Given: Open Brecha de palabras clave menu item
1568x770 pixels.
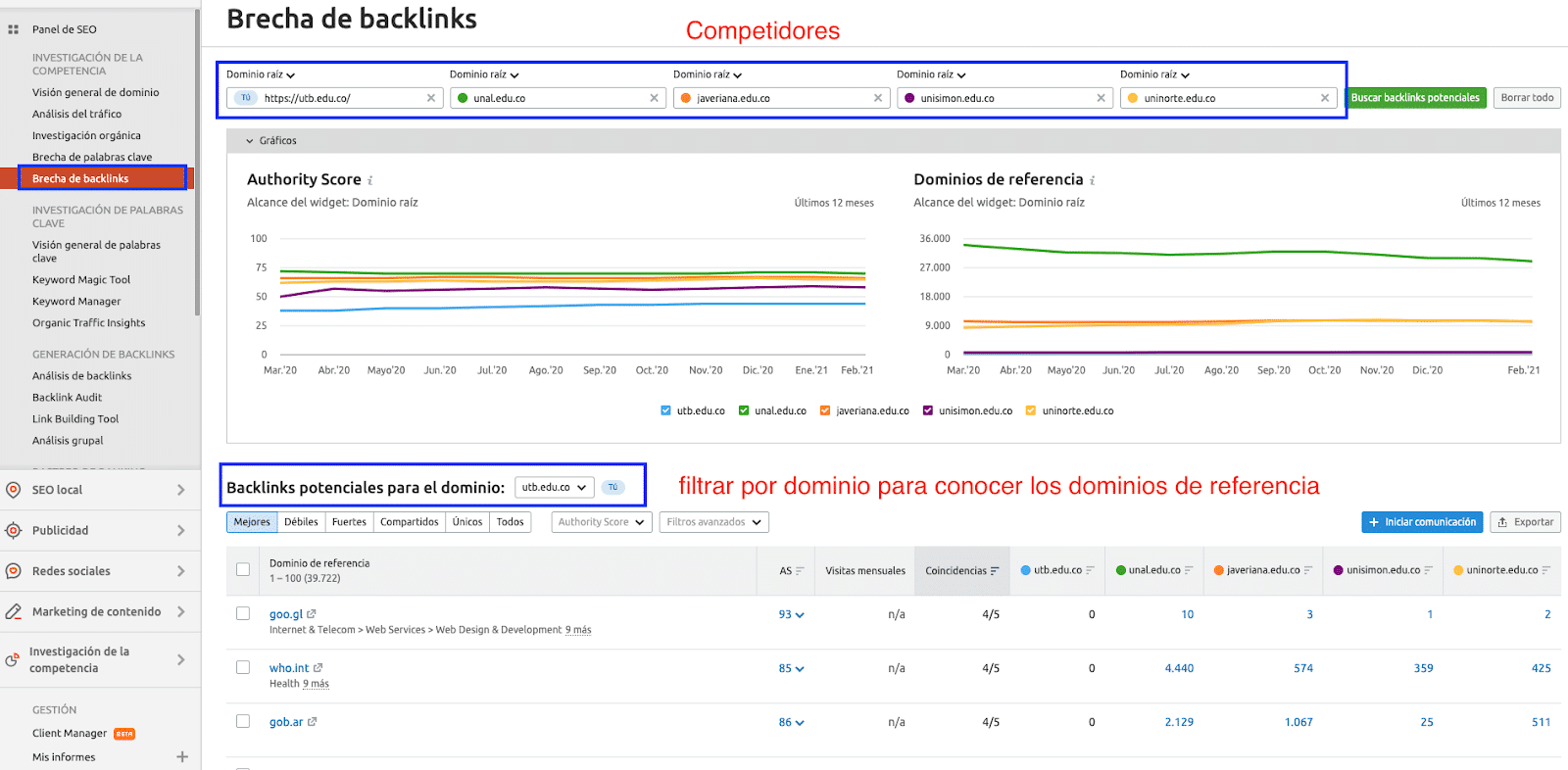Looking at the screenshot, I should (x=92, y=157).
